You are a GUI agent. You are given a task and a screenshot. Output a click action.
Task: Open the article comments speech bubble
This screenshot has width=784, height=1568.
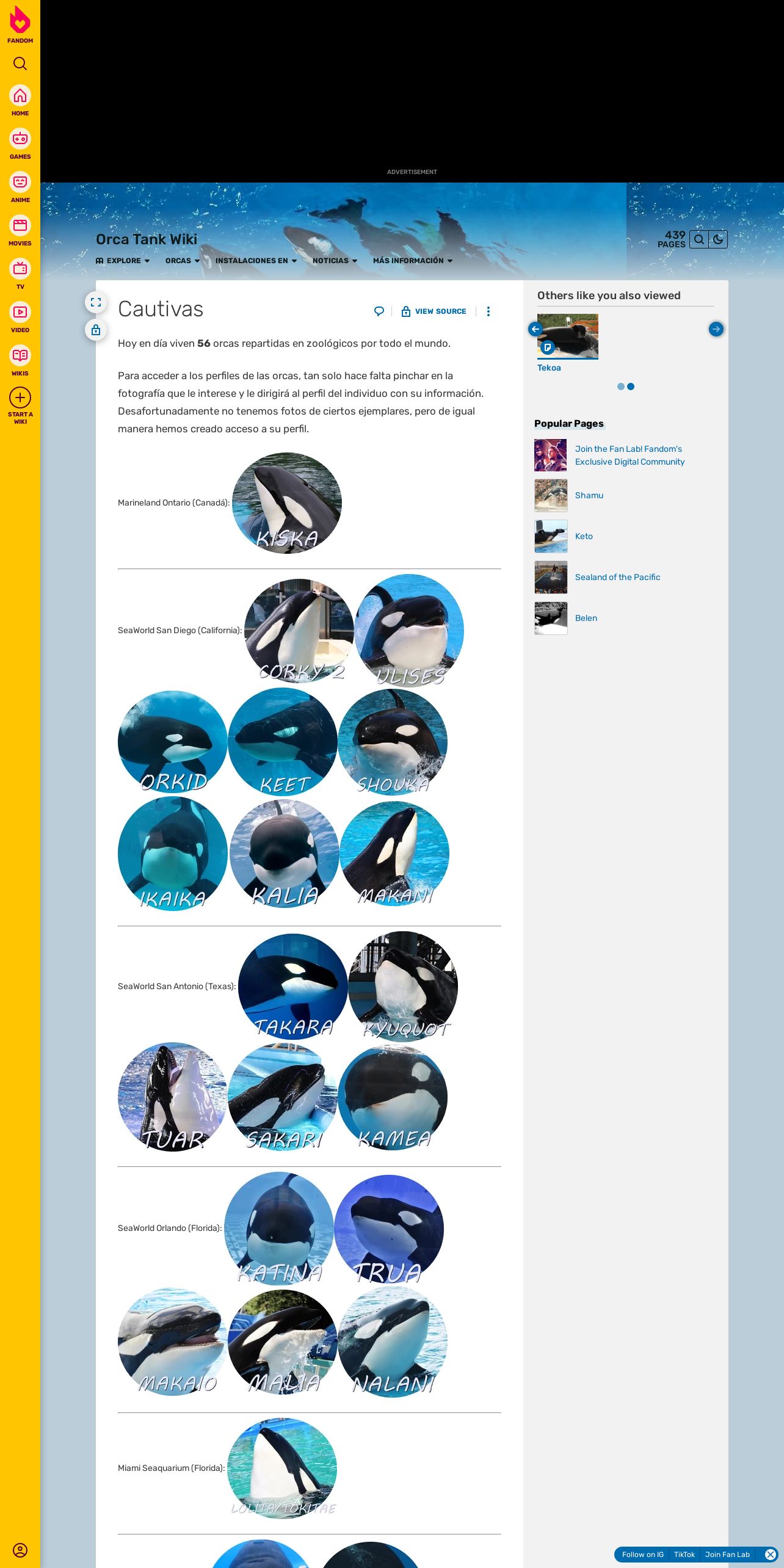pos(379,311)
